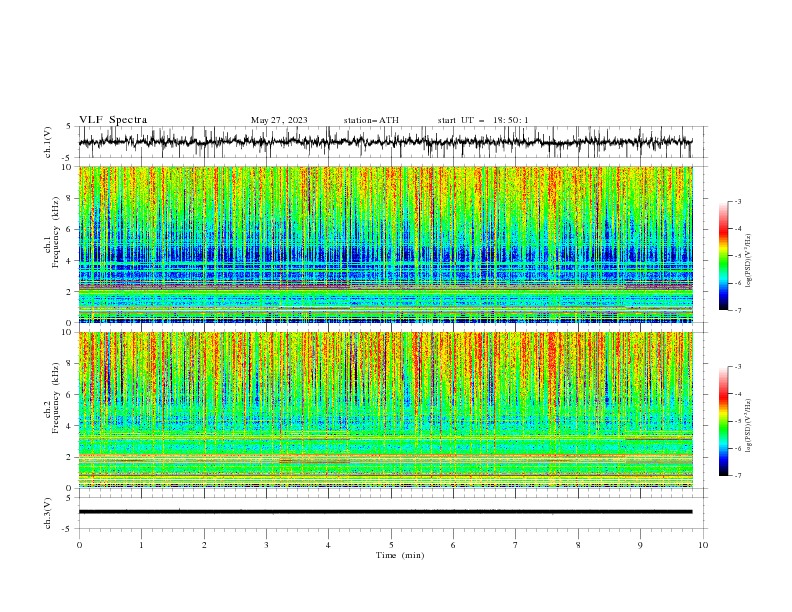Click the "10" kHz tick on ch.2 frequency axis
Screen dimensions: 792x612
[x=66, y=332]
